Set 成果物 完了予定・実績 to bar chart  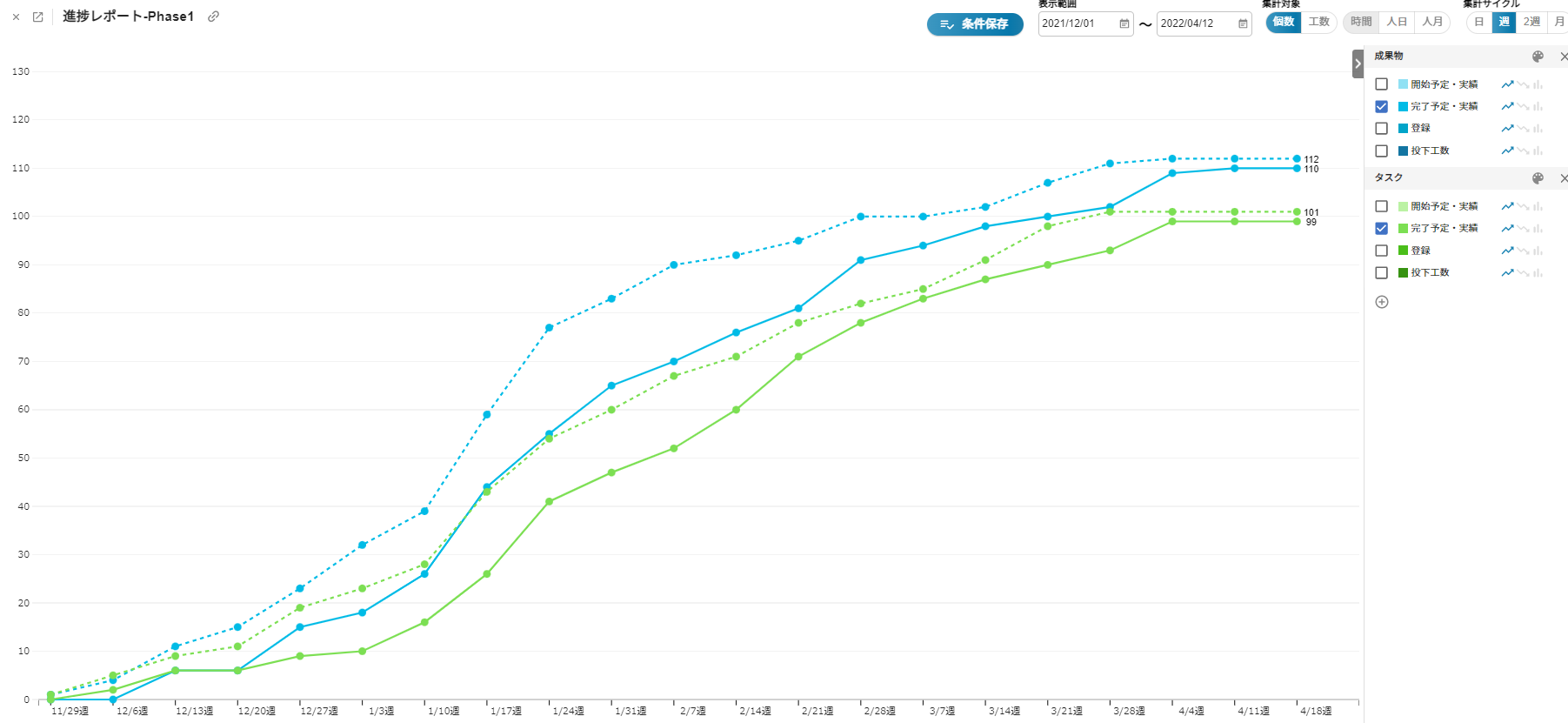(1538, 106)
